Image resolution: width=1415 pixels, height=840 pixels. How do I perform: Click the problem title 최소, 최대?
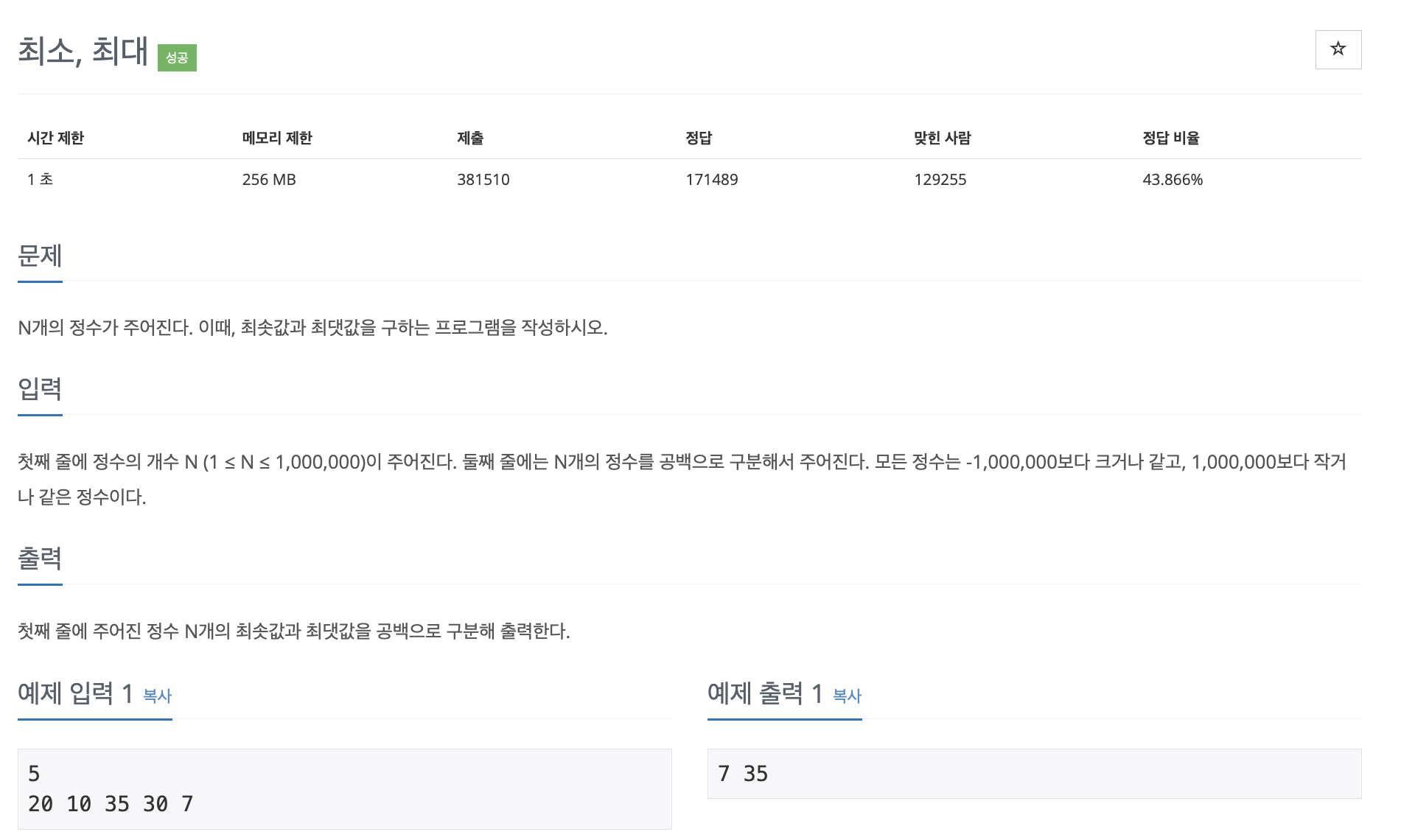click(x=83, y=52)
